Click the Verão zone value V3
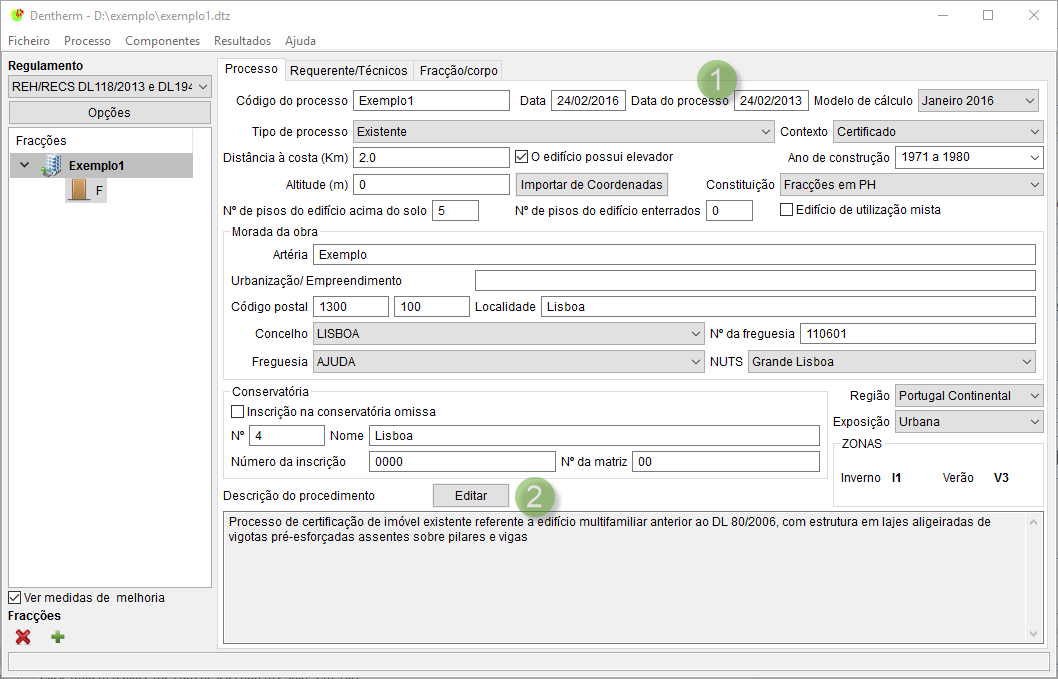 [1001, 478]
